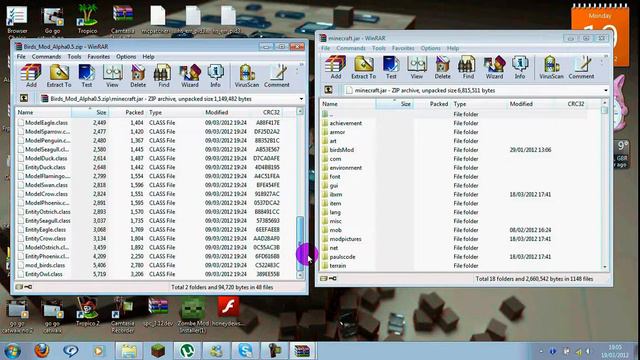Viewport: 640px width, 360px height.
Task: Sort by Type column in minecraft.jar window
Action: point(479,104)
